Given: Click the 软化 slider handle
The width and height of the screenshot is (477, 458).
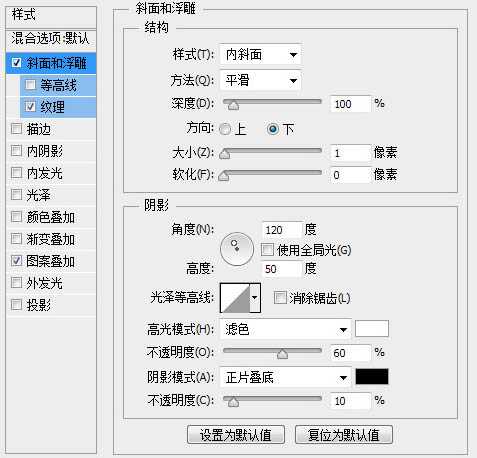Looking at the screenshot, I should 223,176.
